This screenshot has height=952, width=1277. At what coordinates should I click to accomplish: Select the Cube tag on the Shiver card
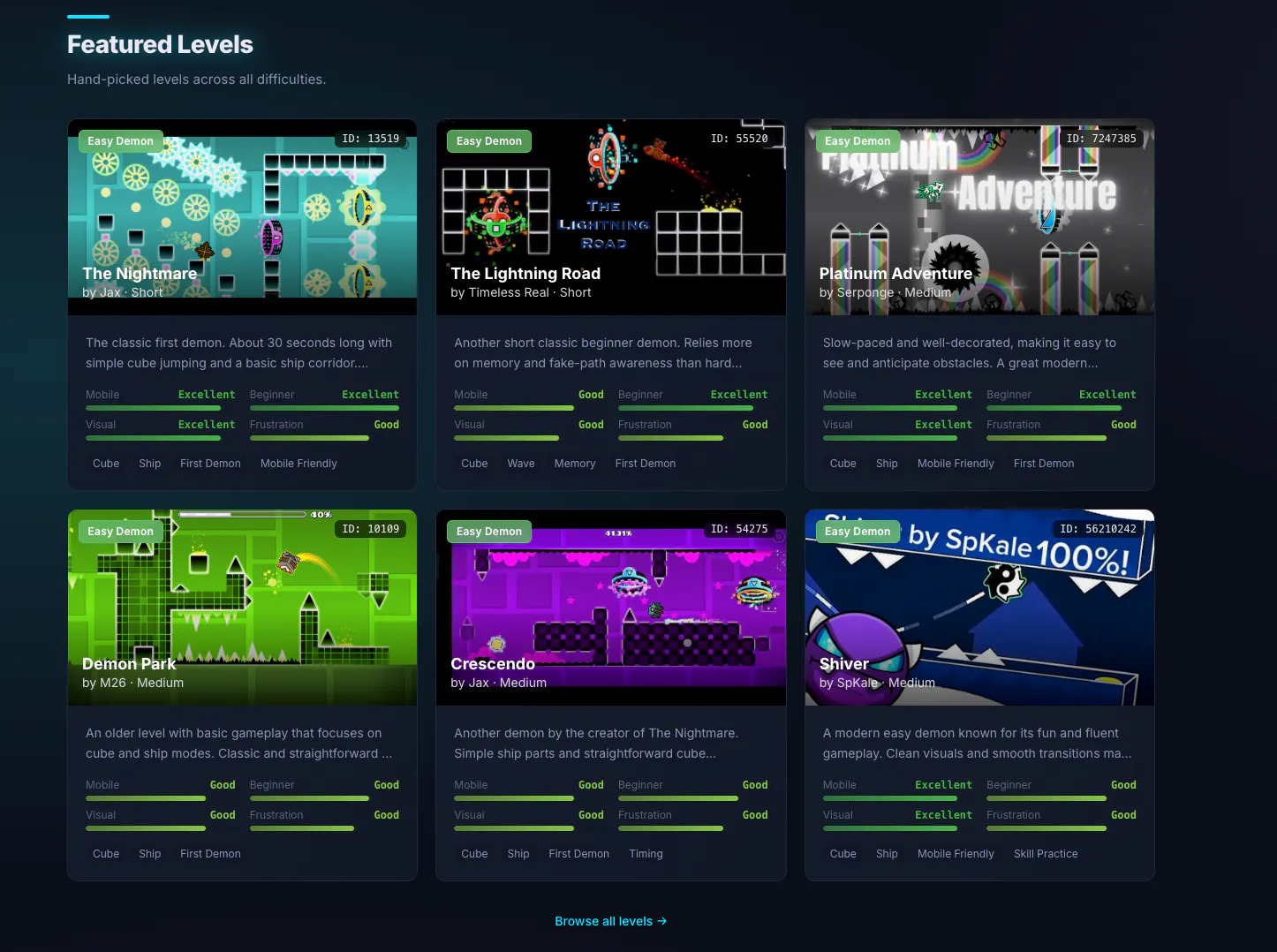click(843, 854)
